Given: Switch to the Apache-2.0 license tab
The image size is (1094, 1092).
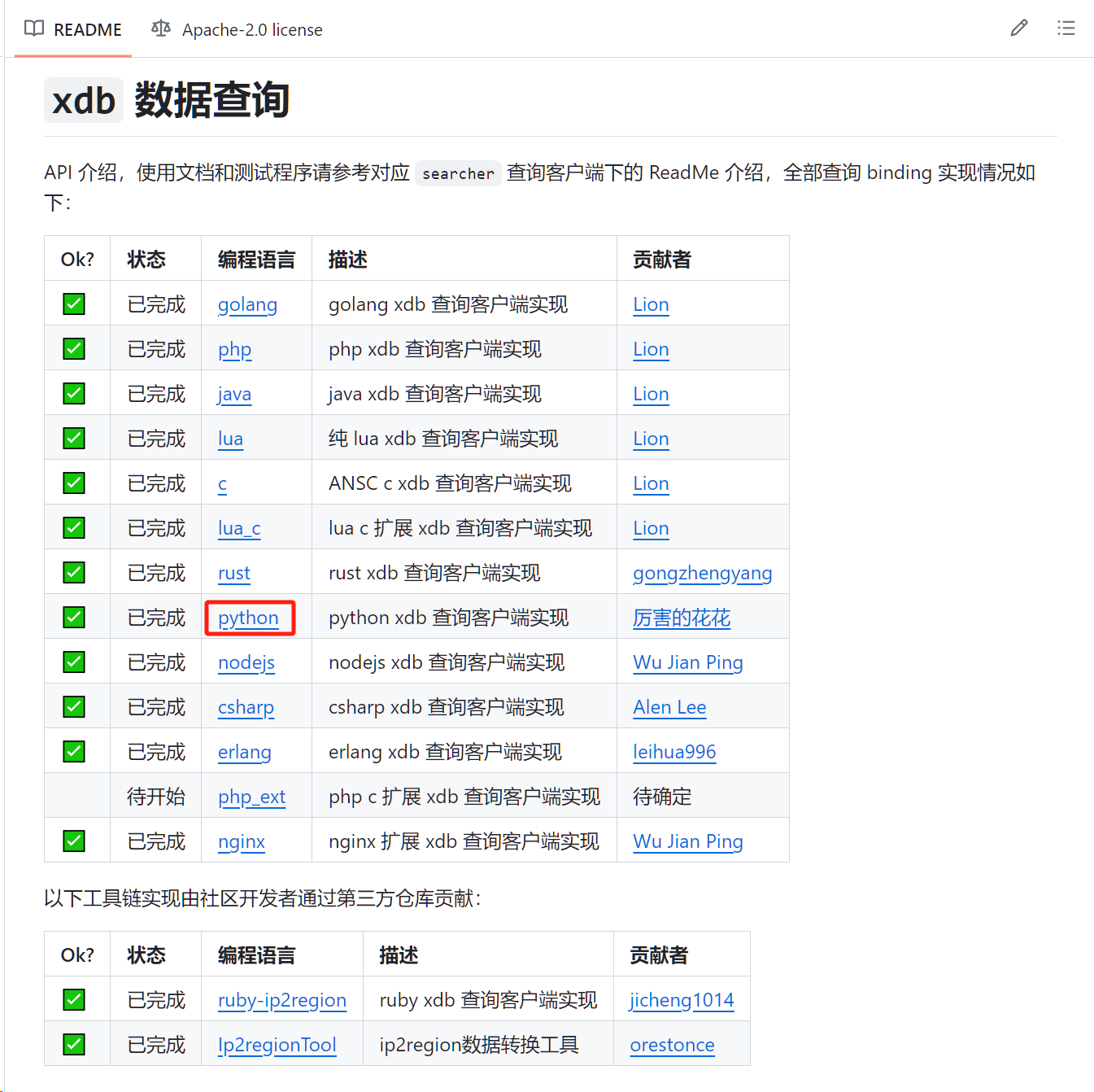Looking at the screenshot, I should pos(237,29).
